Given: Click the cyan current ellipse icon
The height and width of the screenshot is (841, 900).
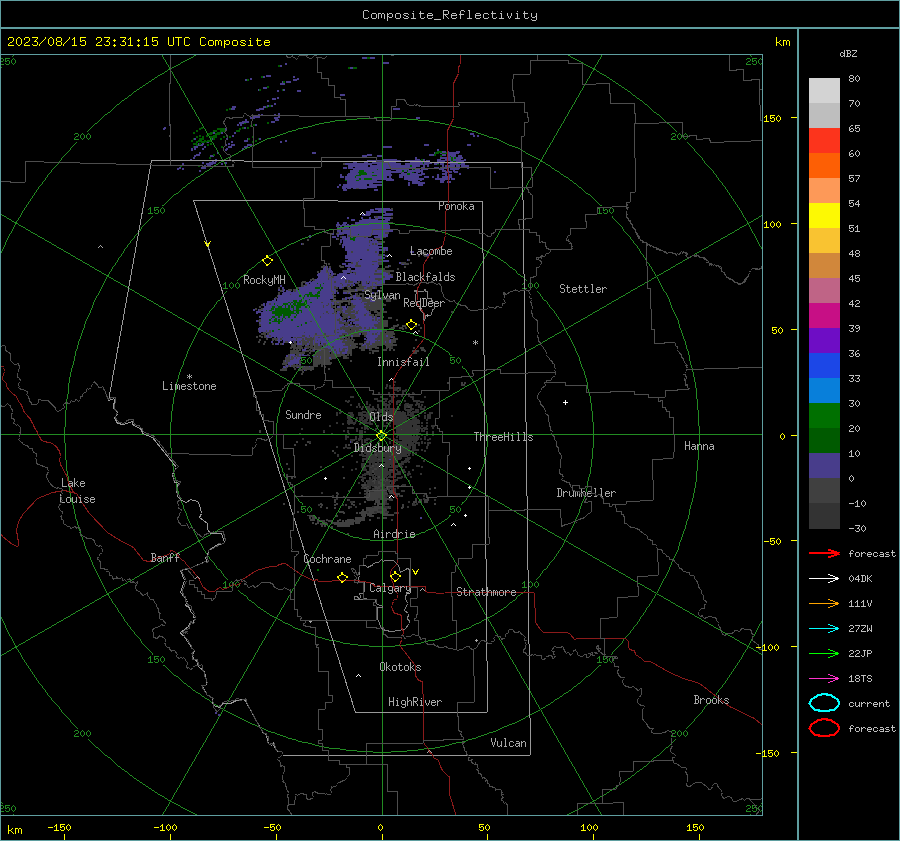Looking at the screenshot, I should click(824, 703).
